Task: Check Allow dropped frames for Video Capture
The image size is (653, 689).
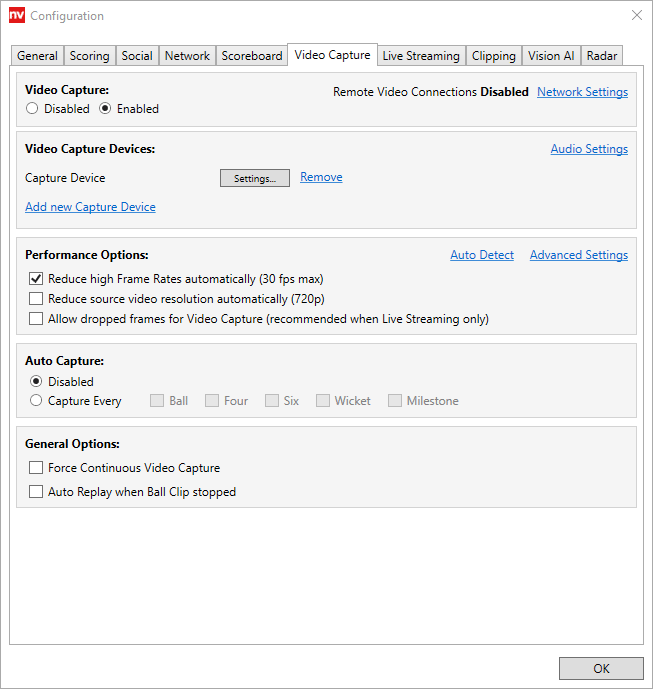Action: pyautogui.click(x=37, y=319)
